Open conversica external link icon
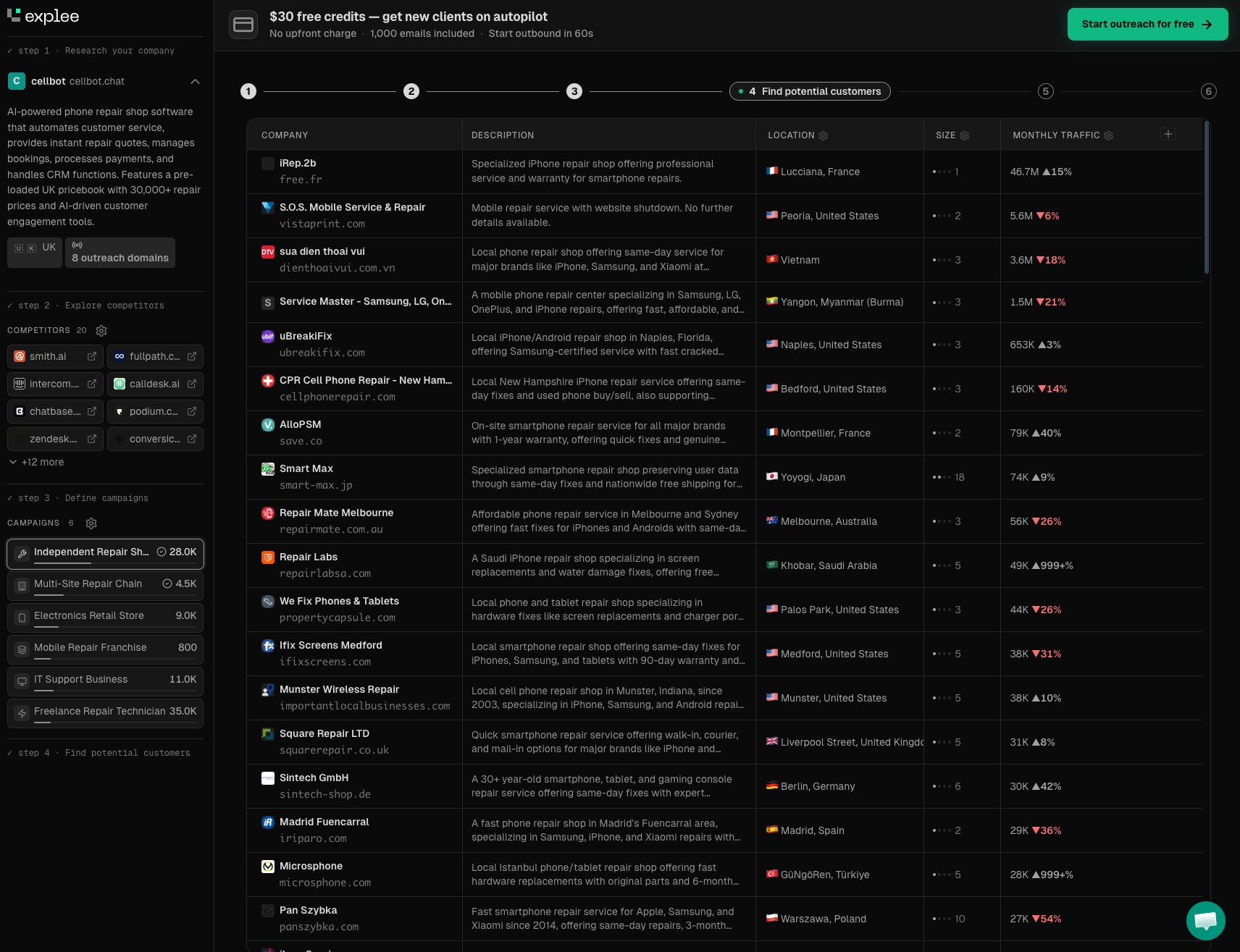The width and height of the screenshot is (1240, 952). [x=192, y=439]
